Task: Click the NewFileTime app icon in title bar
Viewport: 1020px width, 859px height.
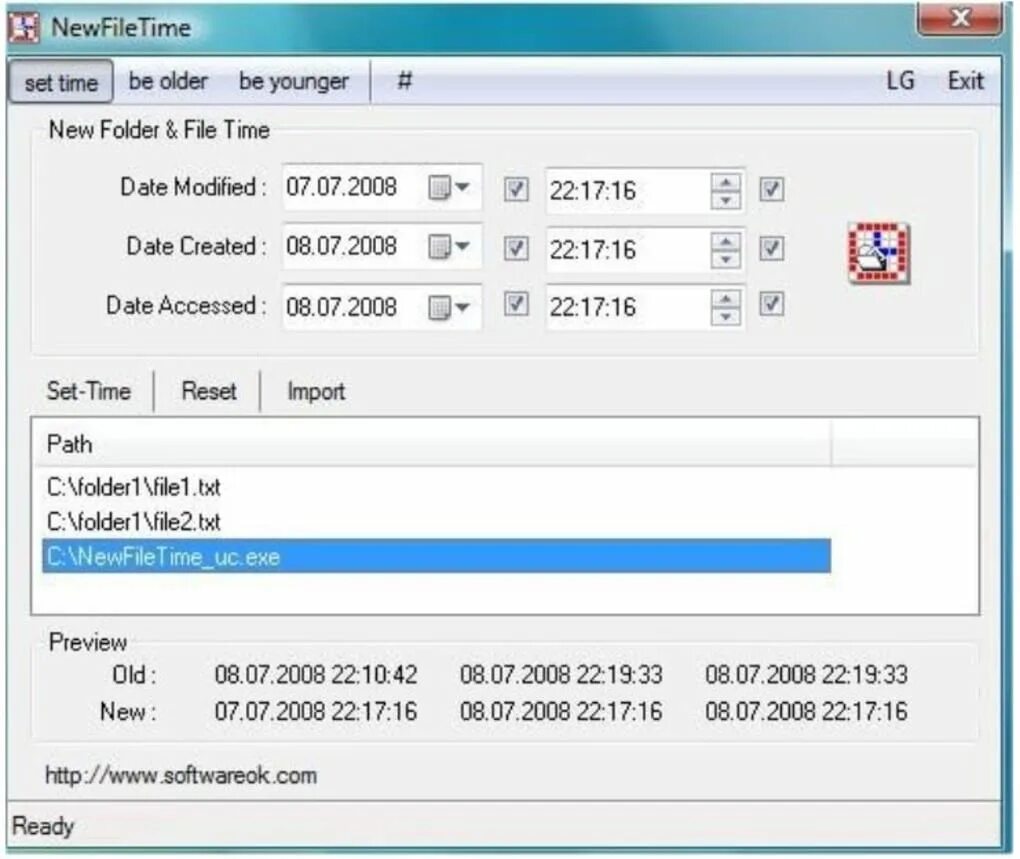Action: [x=24, y=28]
